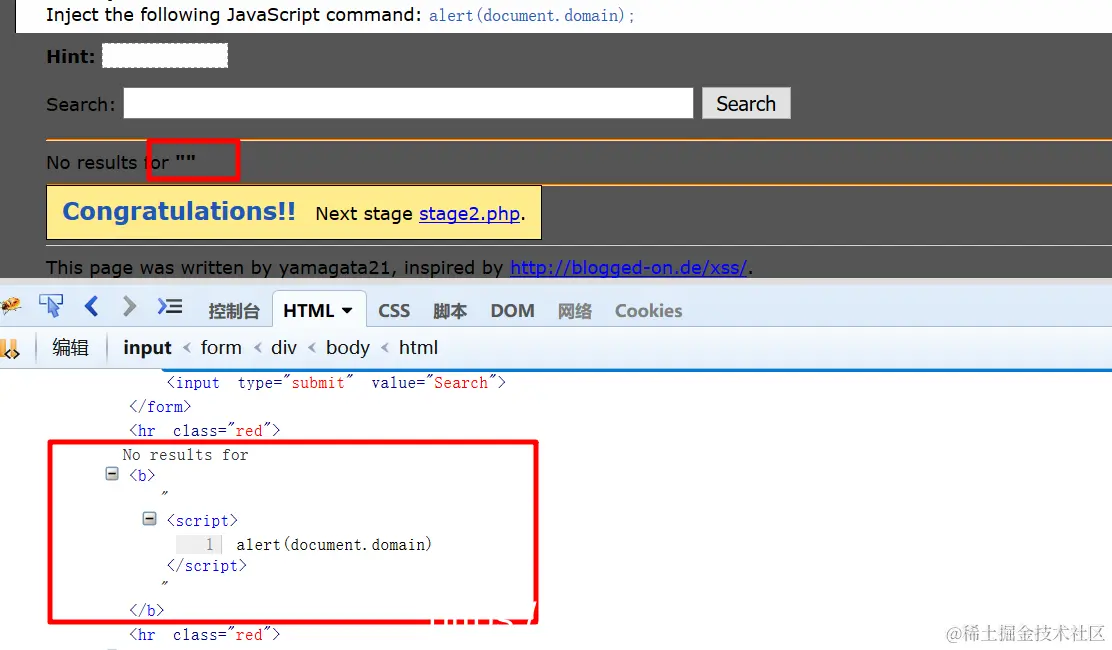Switch to the CSS tab
Viewport: 1112px width, 650px height.
[x=394, y=310]
